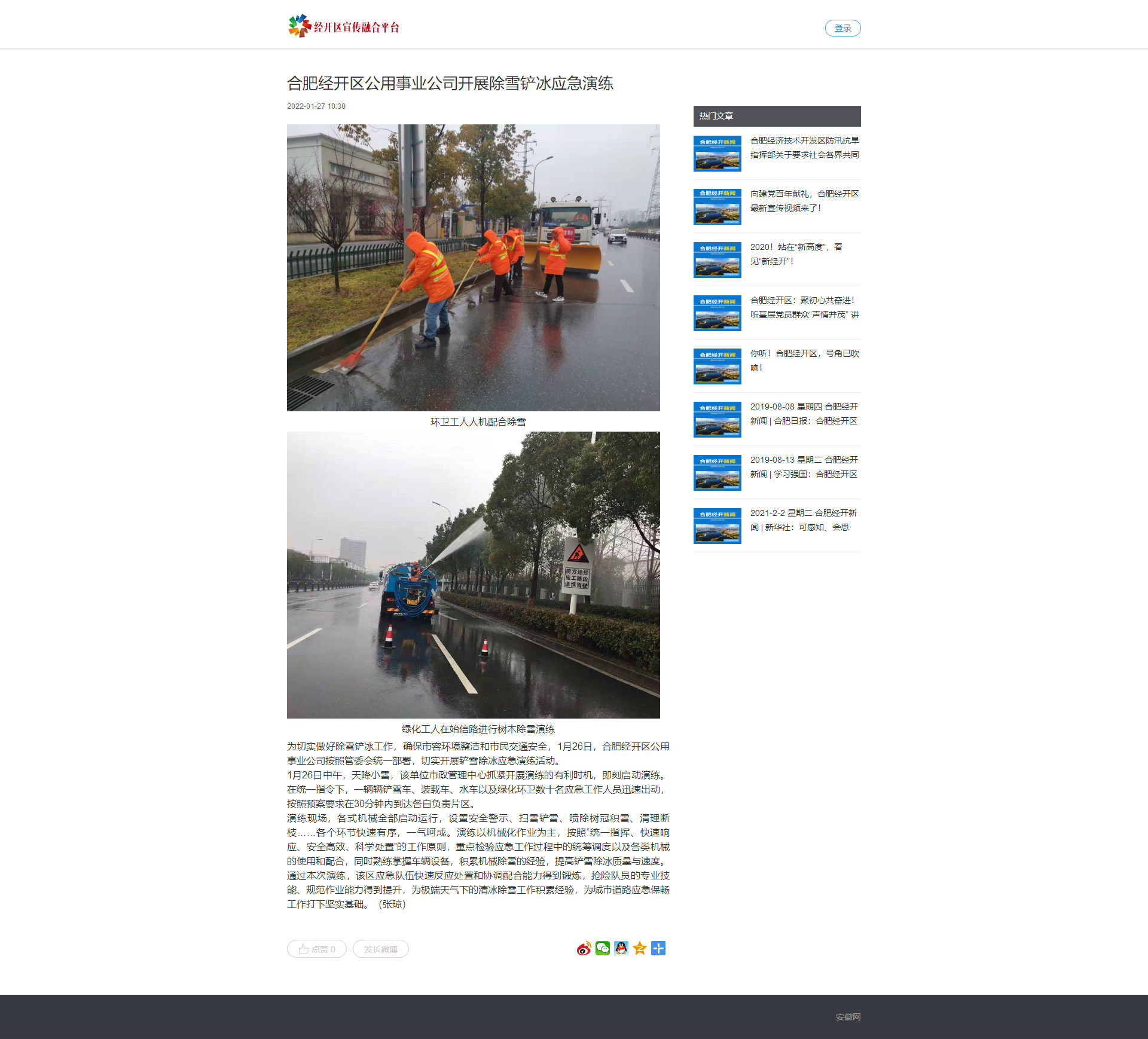Open the 安徽网 footer link
This screenshot has width=1148, height=1039.
tap(848, 1017)
